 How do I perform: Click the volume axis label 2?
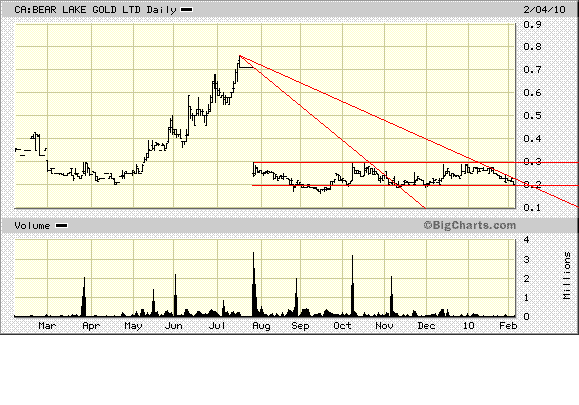527,278
